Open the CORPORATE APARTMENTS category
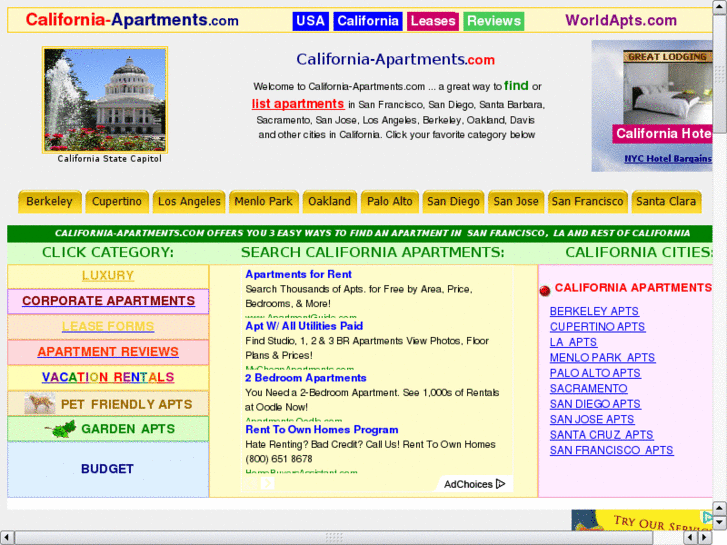Viewport: 727px width, 545px height. pos(108,301)
